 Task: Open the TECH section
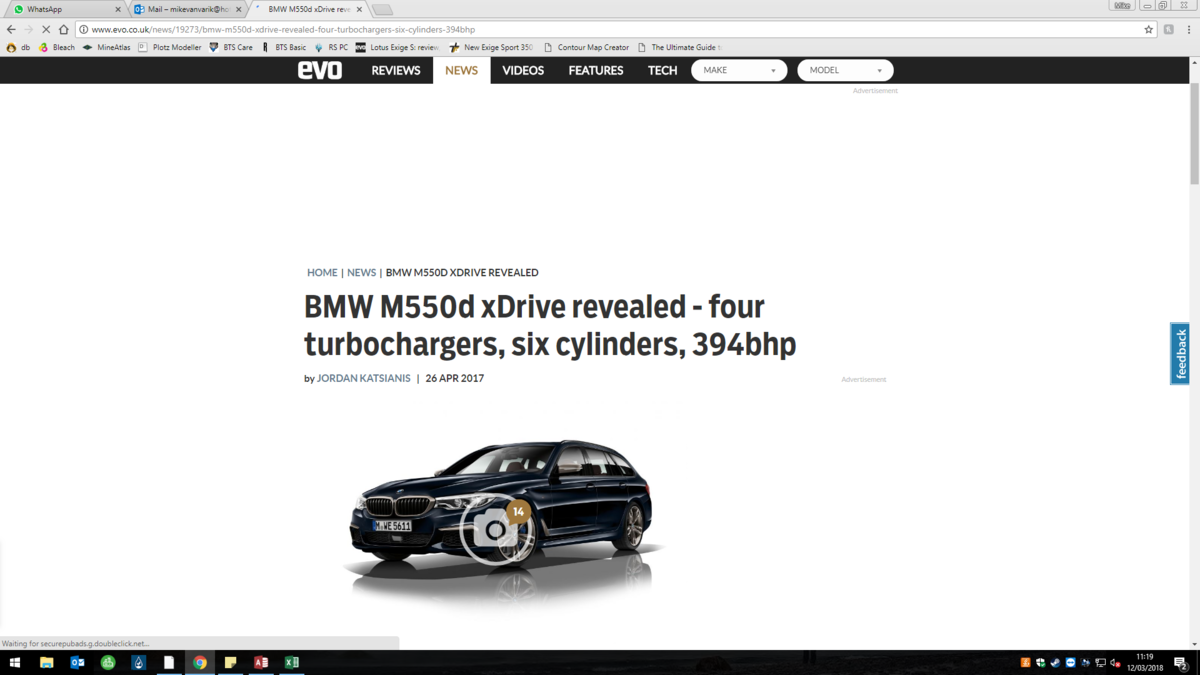pos(662,70)
